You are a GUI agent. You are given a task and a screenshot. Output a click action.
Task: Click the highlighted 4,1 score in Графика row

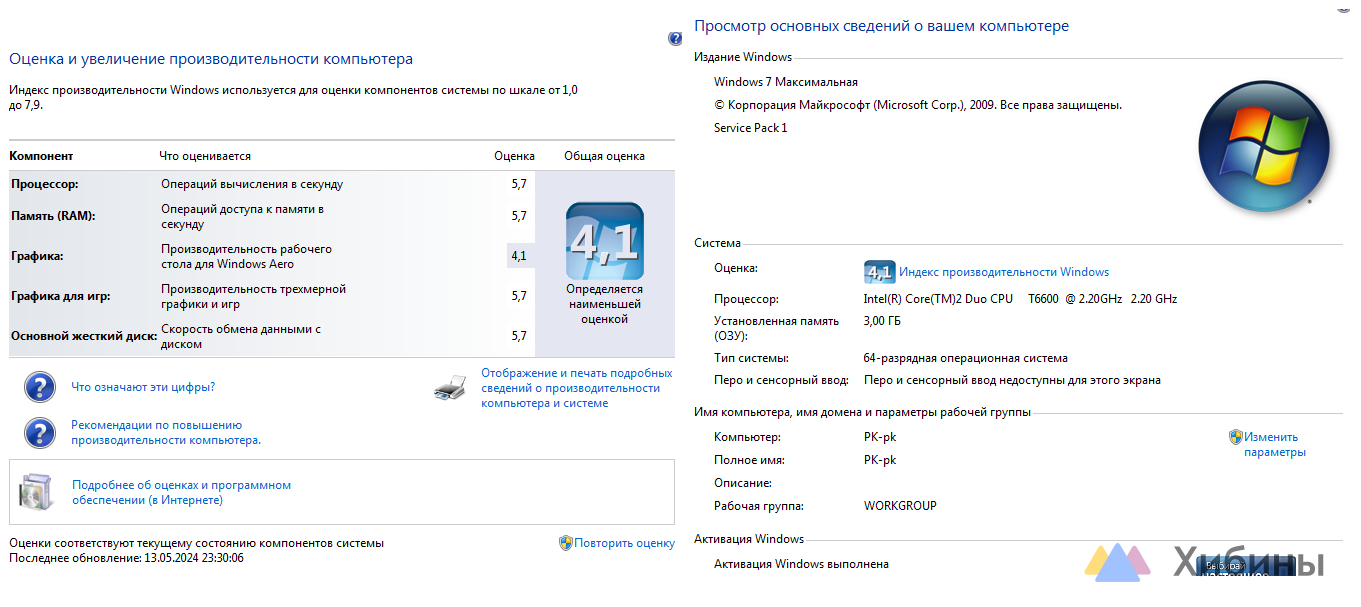point(519,256)
